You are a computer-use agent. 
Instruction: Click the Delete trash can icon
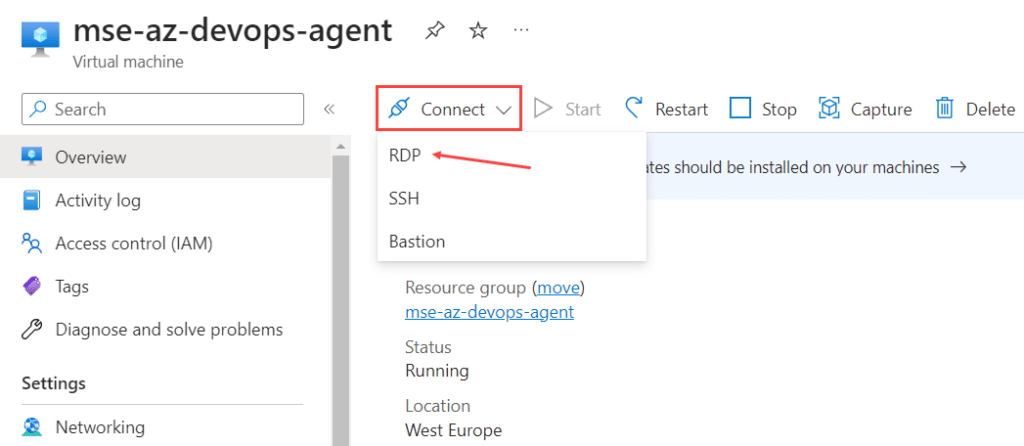pyautogui.click(x=945, y=108)
